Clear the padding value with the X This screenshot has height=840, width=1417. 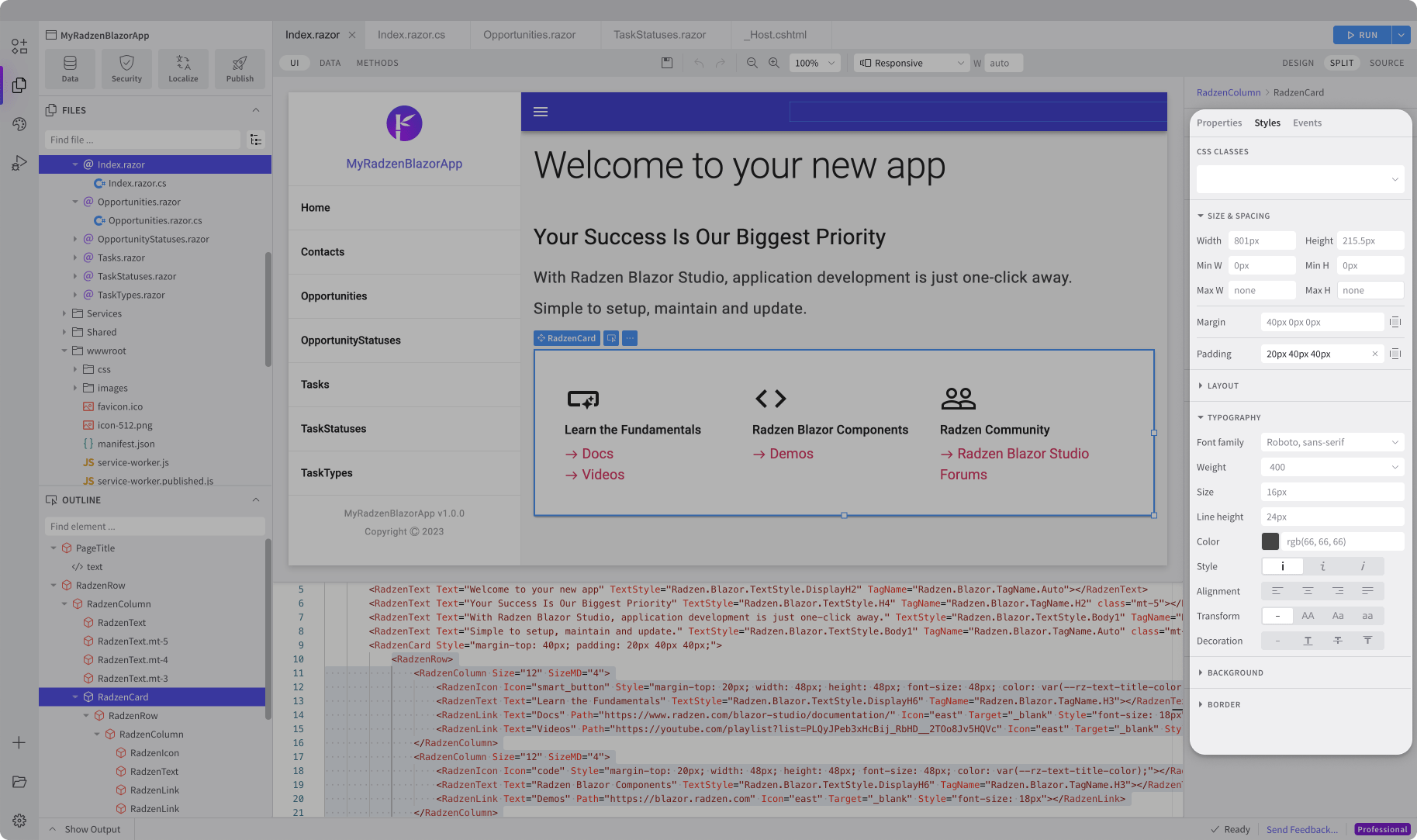pos(1375,354)
